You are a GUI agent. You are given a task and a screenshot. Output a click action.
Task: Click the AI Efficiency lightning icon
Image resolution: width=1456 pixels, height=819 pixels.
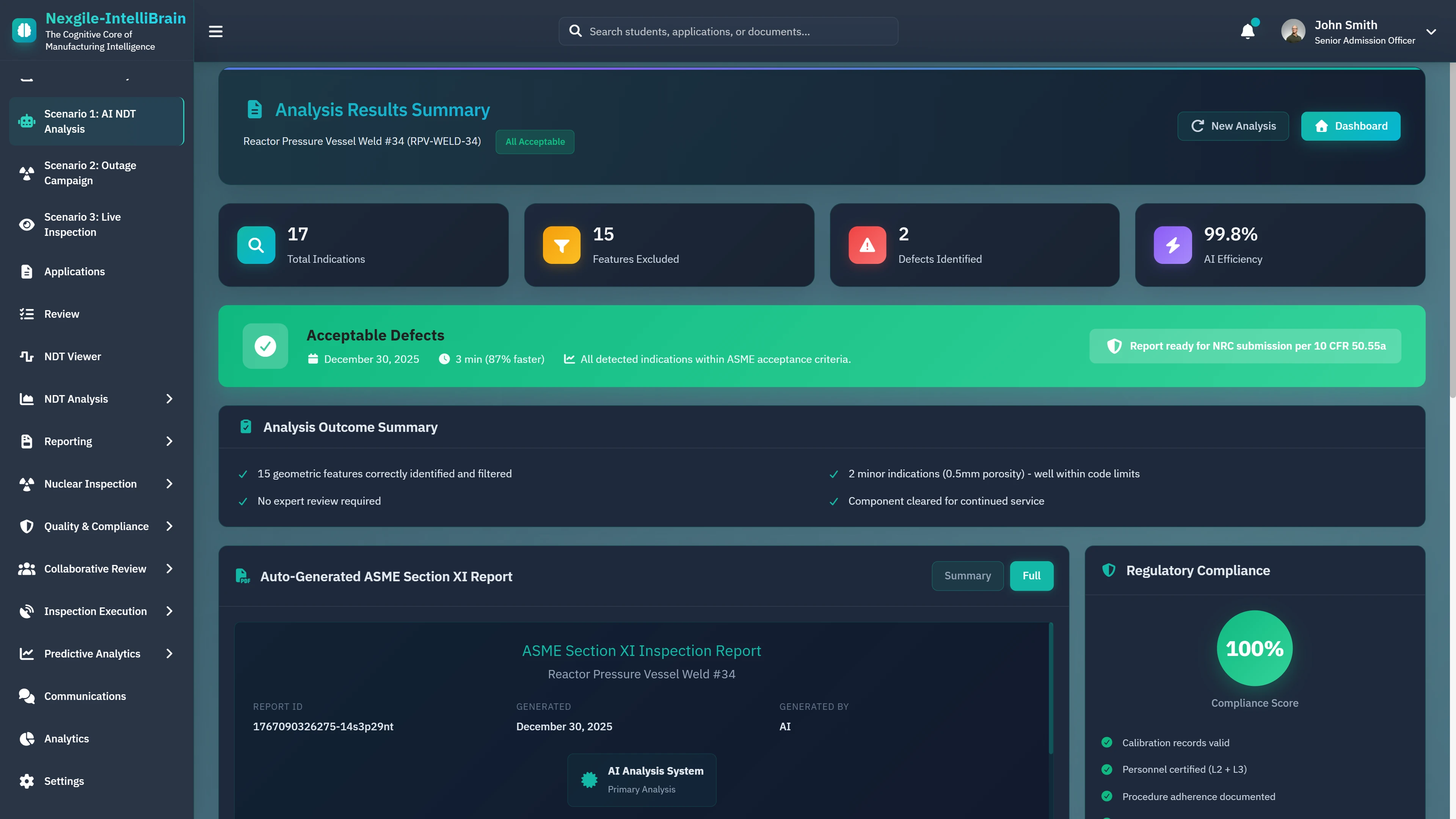[1172, 245]
